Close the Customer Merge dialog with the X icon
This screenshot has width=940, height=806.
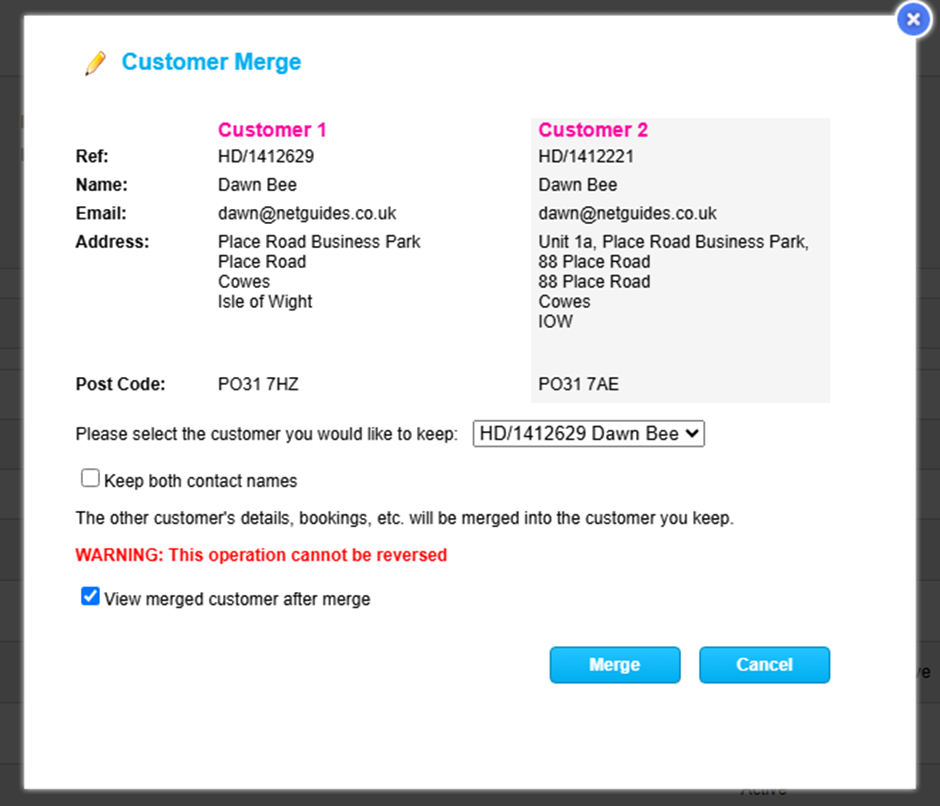pos(913,19)
